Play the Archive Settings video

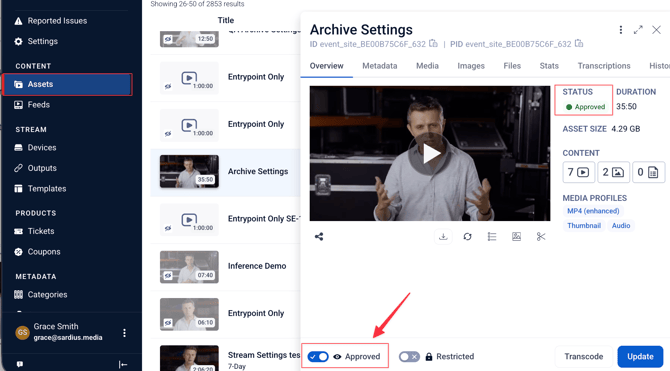[430, 153]
